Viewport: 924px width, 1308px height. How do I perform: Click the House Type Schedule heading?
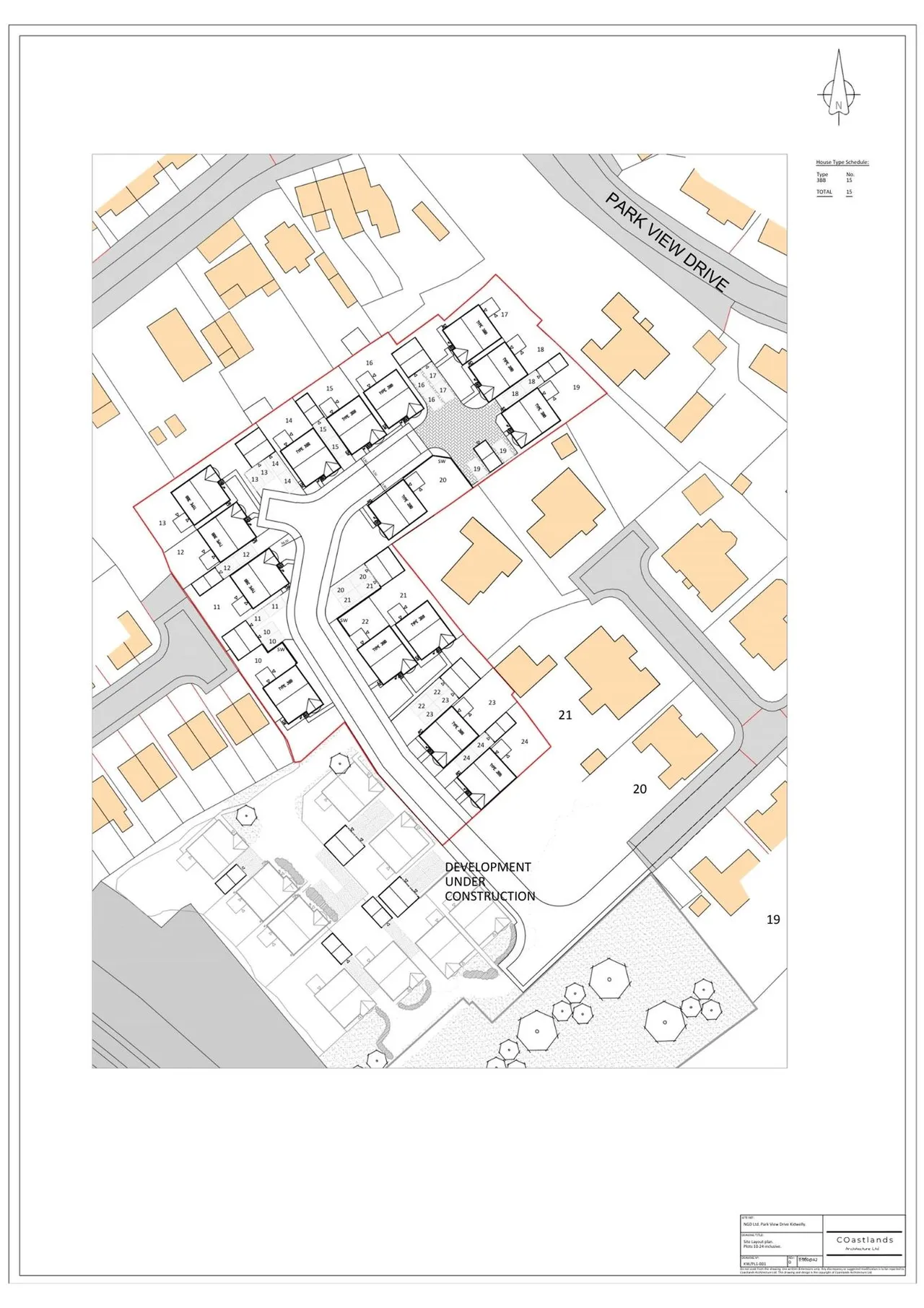pyautogui.click(x=842, y=163)
